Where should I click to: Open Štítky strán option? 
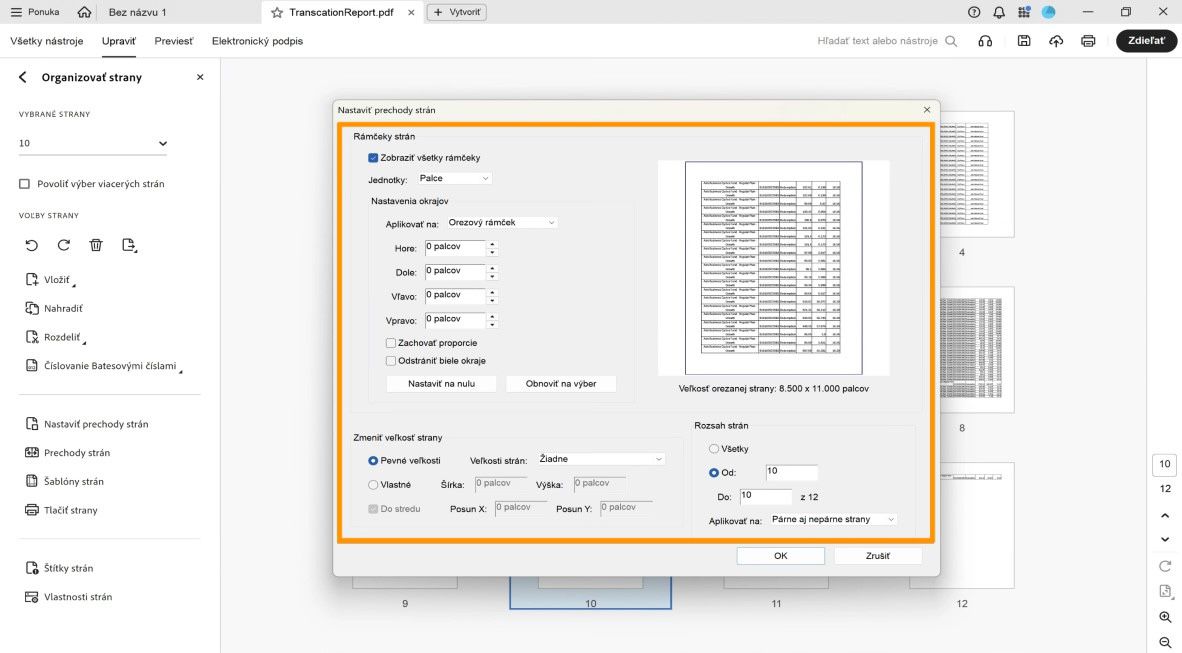coord(60,568)
